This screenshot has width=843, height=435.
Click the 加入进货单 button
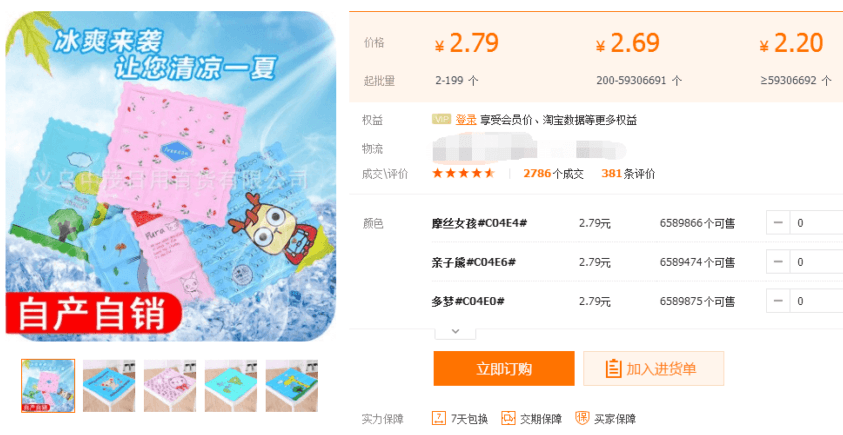(x=653, y=369)
